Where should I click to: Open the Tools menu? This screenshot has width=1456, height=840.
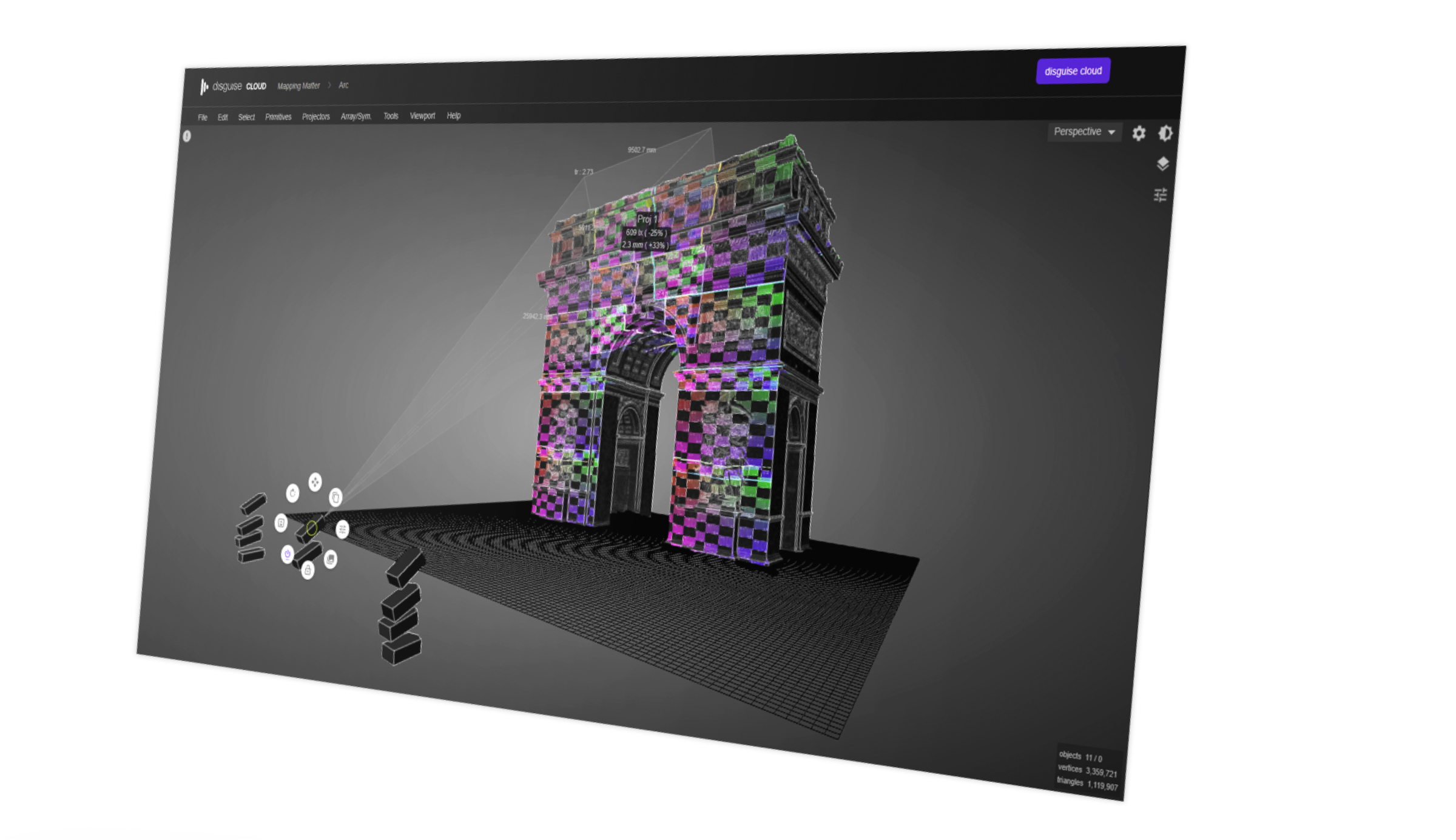391,116
